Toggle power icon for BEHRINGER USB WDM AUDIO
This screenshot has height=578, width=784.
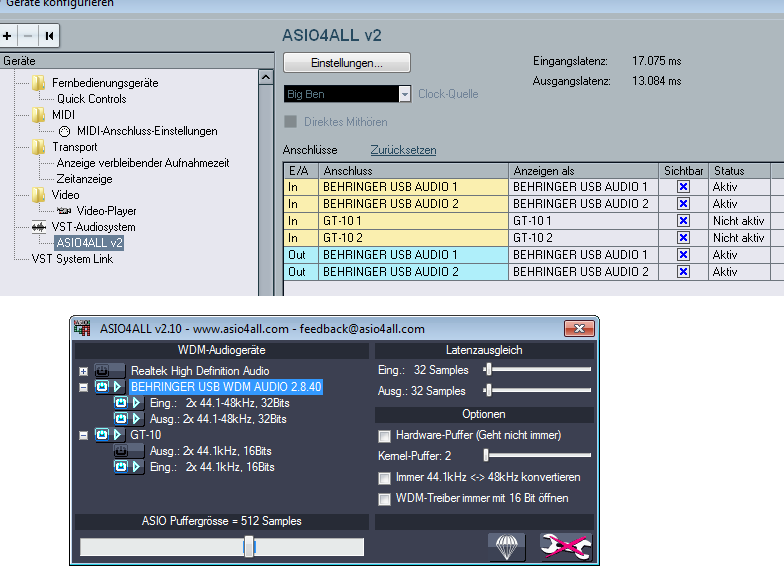tap(102, 386)
